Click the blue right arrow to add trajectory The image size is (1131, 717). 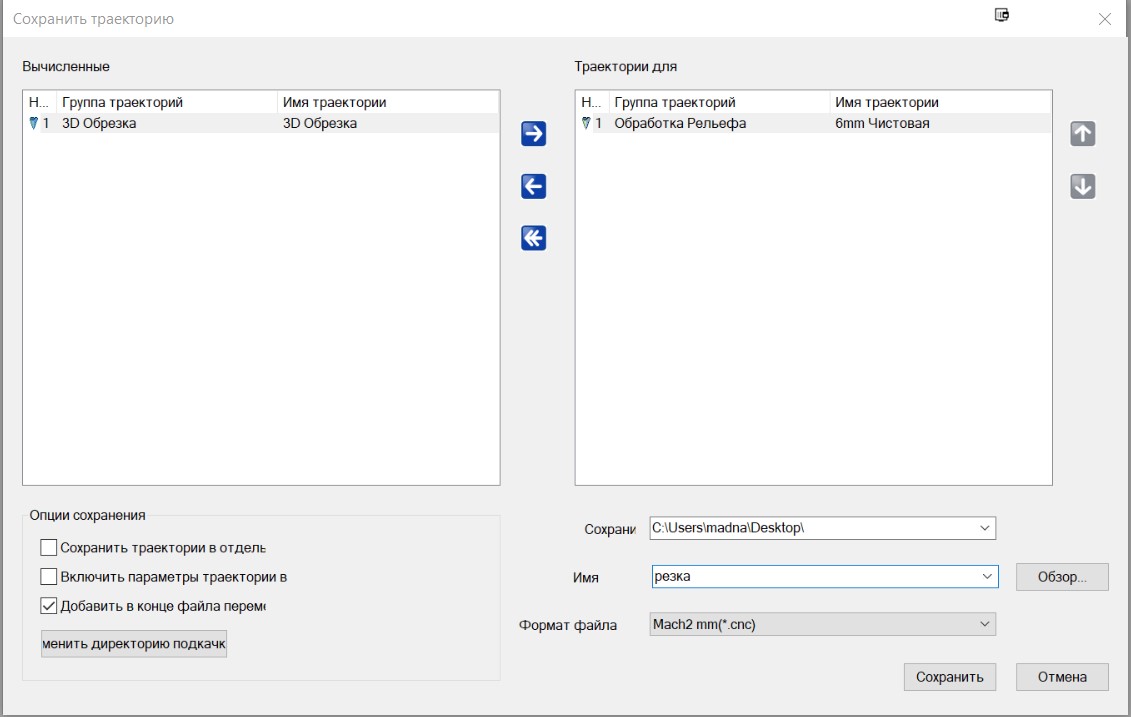tap(534, 134)
